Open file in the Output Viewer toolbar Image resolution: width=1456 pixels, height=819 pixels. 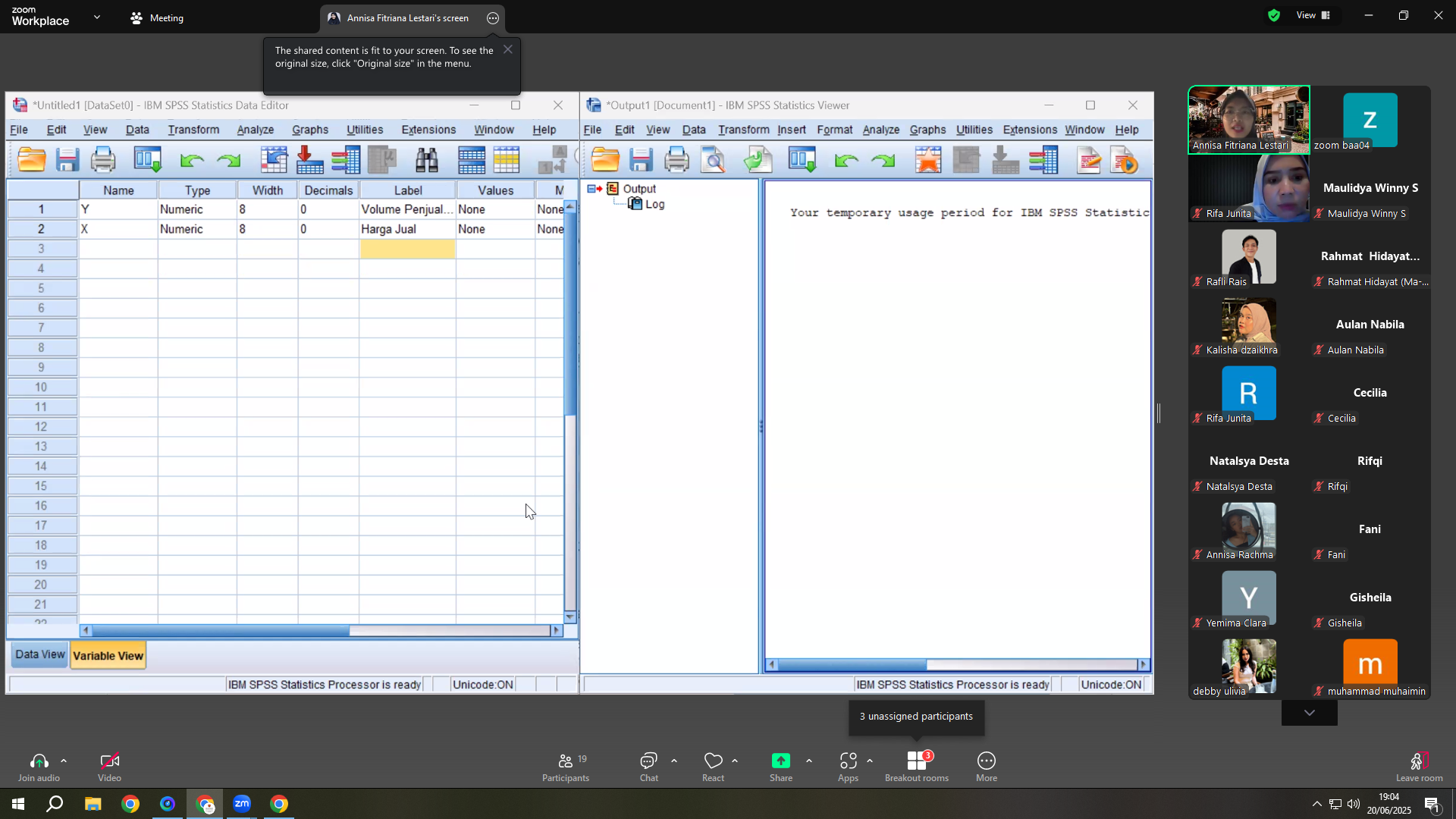pos(605,160)
